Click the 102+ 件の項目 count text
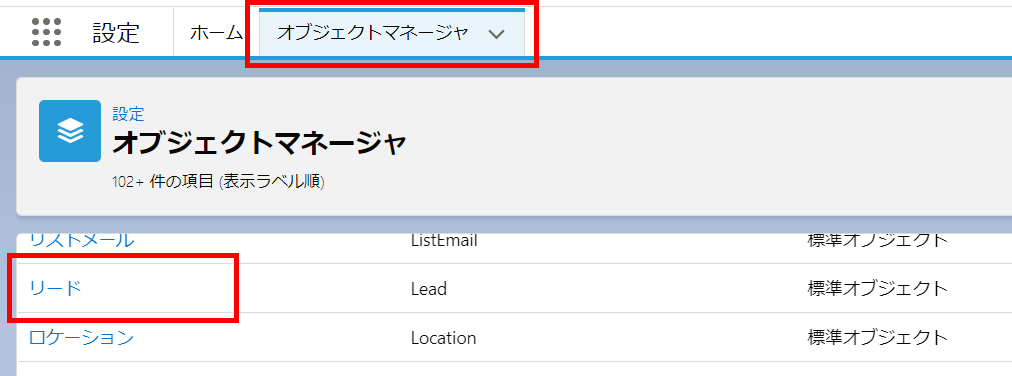1012x376 pixels. [x=163, y=182]
